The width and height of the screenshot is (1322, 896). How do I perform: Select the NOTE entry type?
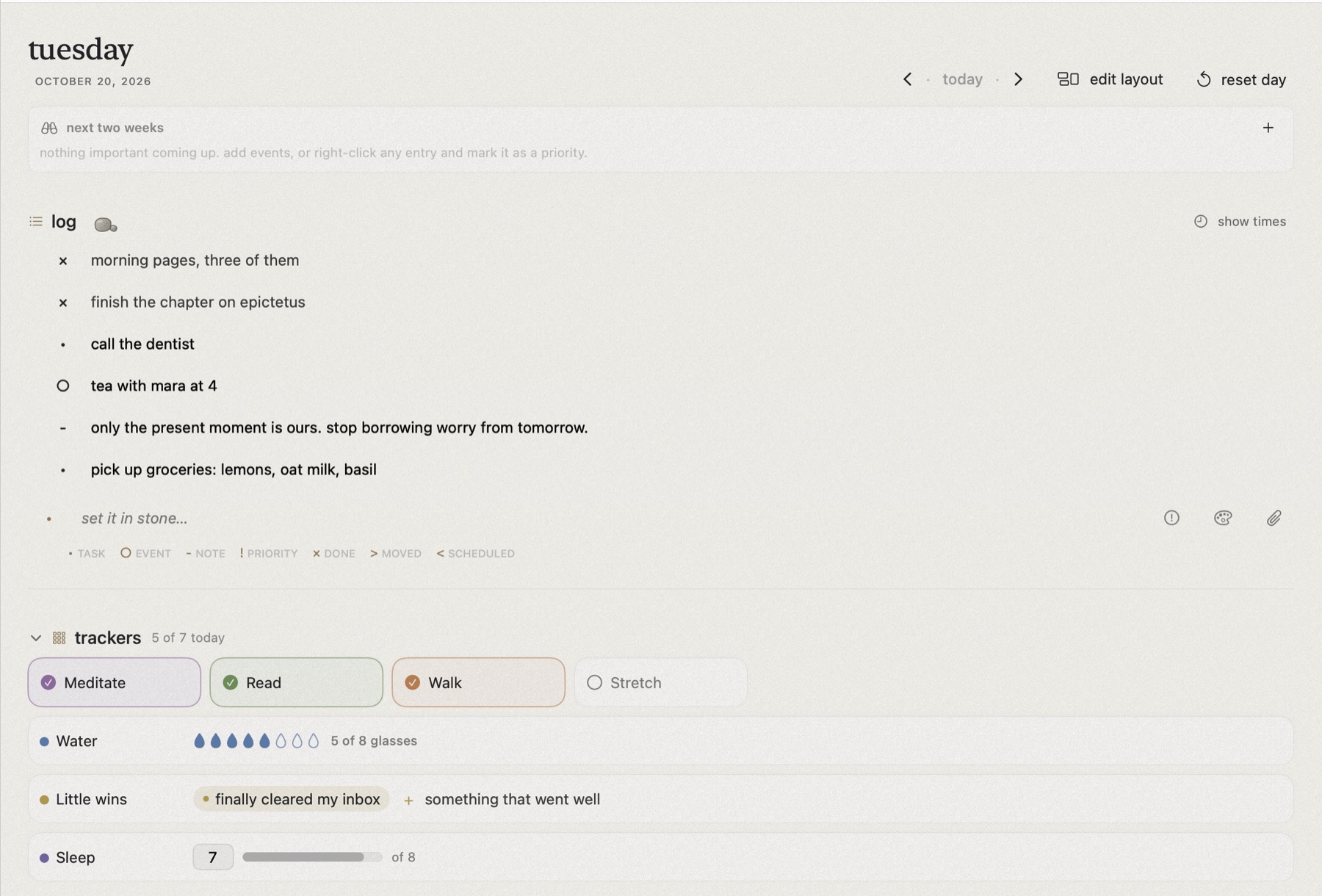point(206,554)
